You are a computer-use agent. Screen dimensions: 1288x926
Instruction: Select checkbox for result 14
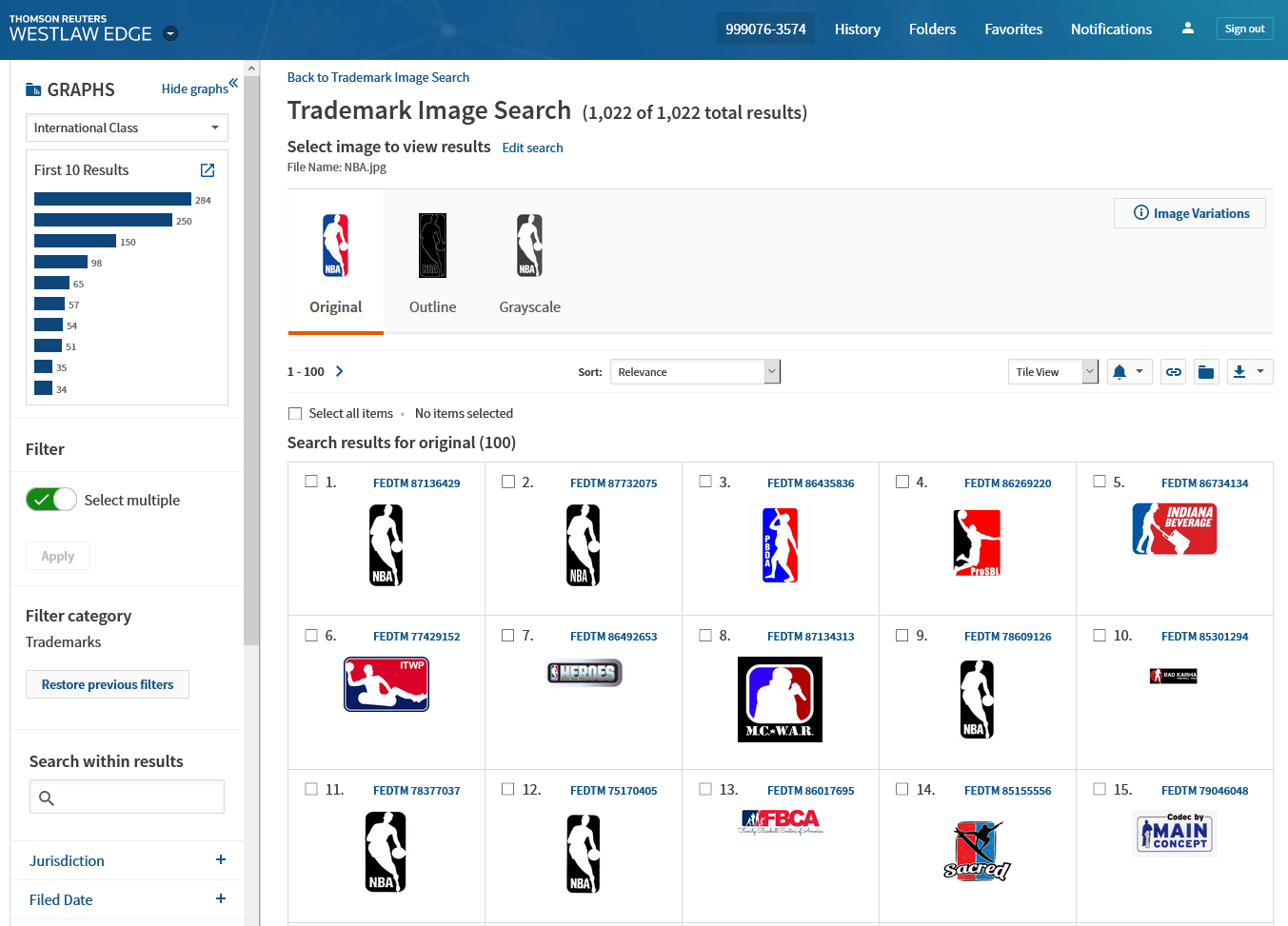902,789
